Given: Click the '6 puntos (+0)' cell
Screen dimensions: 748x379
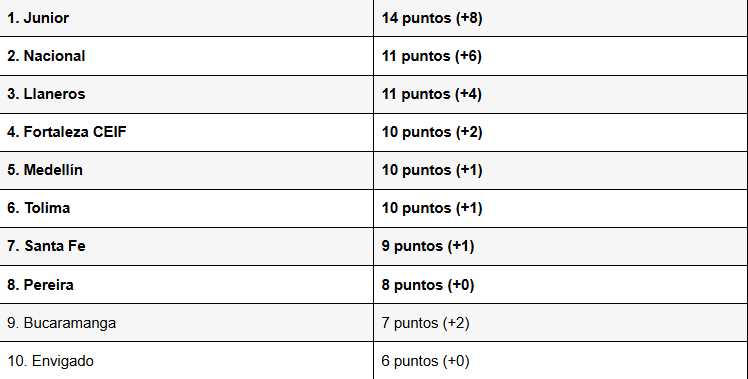Looking at the screenshot, I should pos(561,360).
